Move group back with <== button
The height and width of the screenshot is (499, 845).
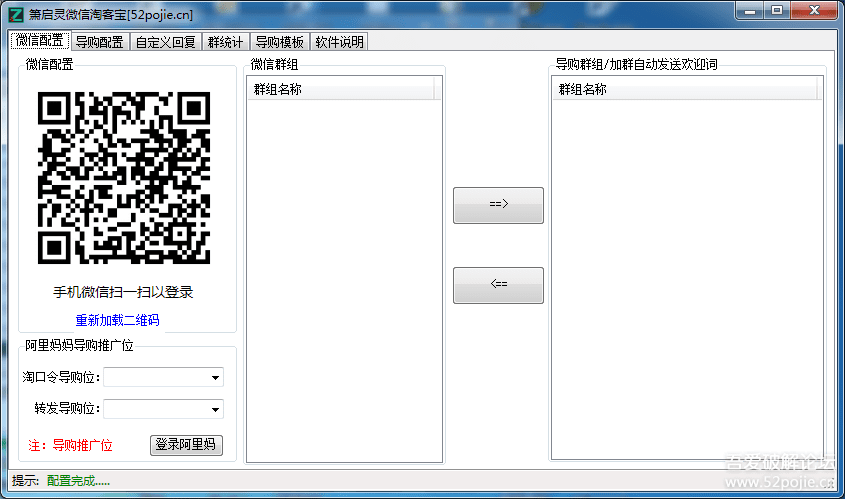point(498,285)
